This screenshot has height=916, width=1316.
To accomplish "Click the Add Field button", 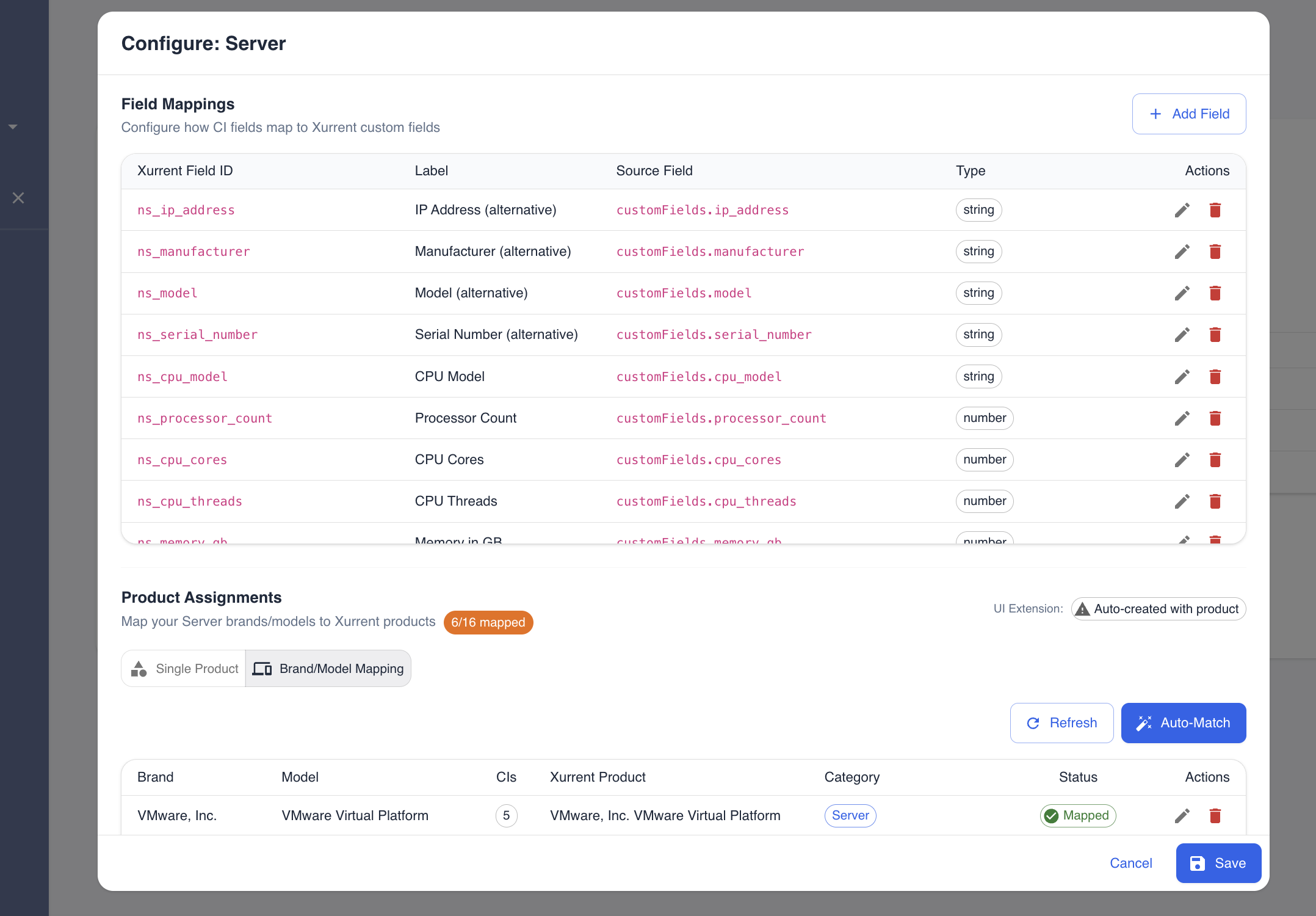I will [1188, 114].
